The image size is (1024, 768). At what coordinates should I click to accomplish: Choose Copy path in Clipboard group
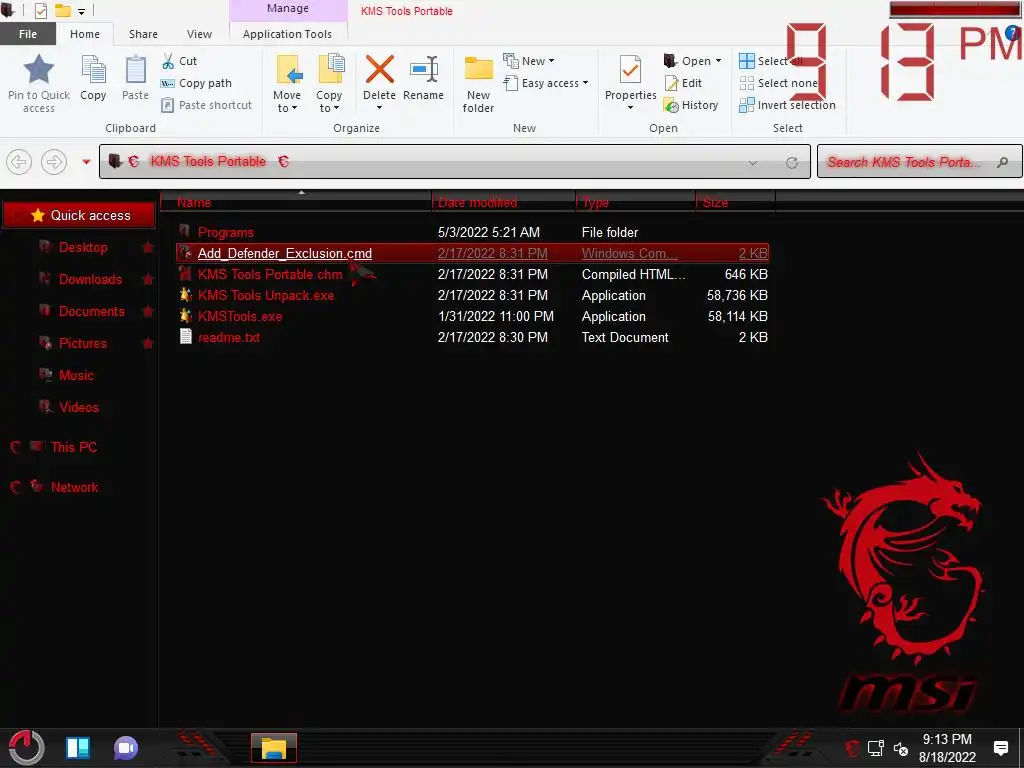(196, 83)
